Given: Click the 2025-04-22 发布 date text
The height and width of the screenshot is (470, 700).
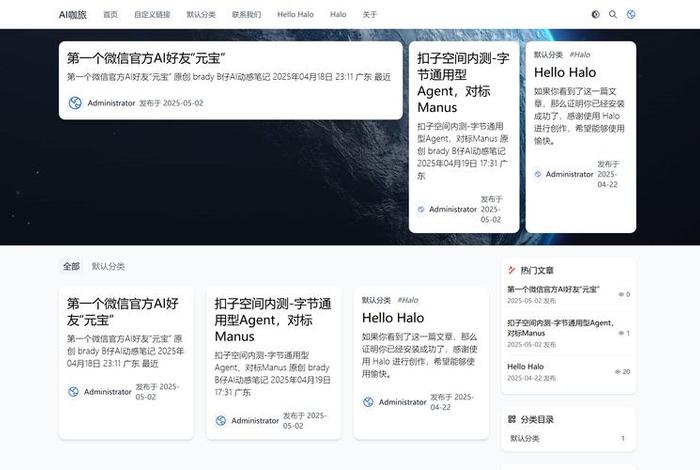Looking at the screenshot, I should click(x=531, y=378).
